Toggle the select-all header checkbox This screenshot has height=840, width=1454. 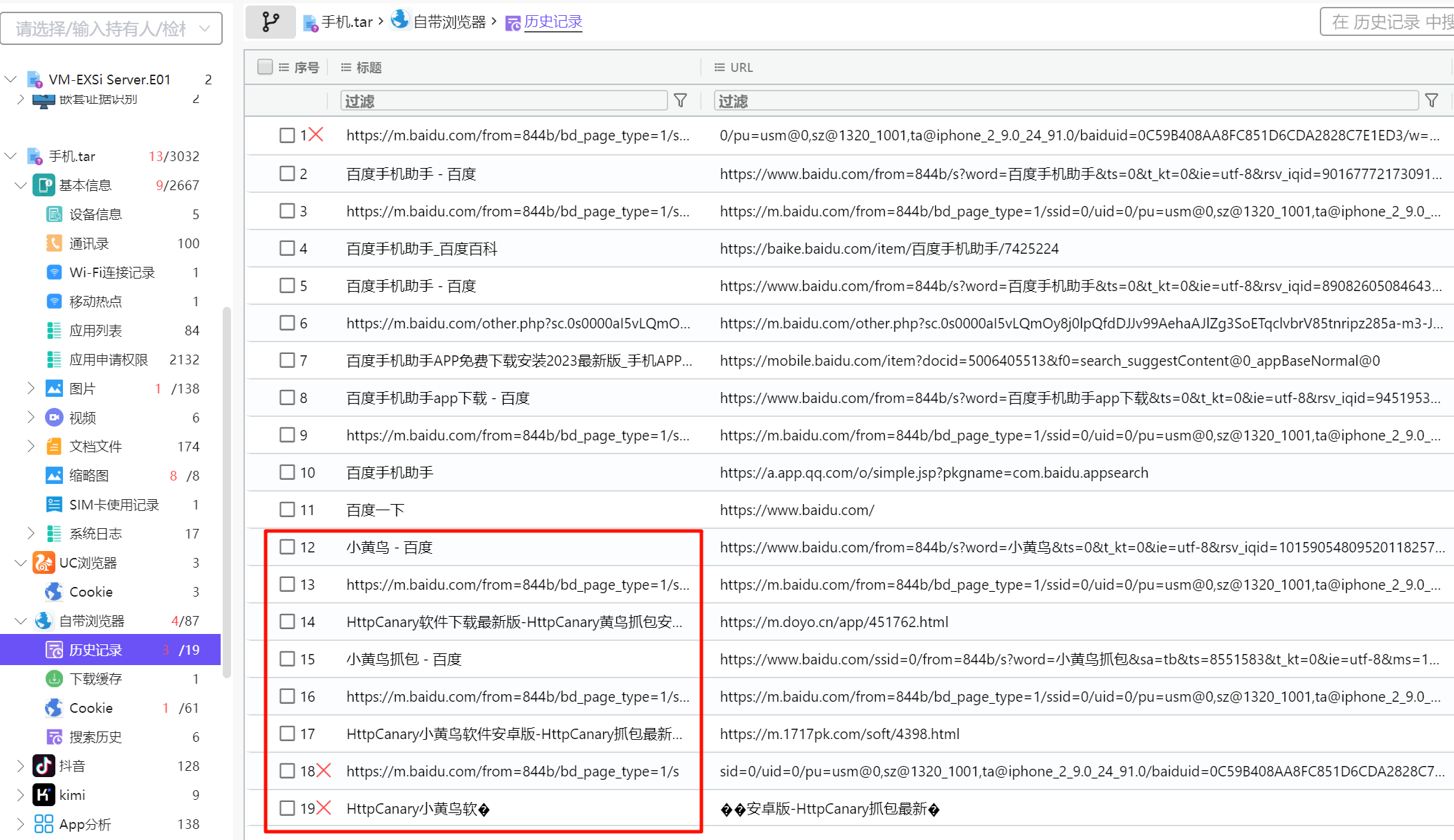(265, 67)
